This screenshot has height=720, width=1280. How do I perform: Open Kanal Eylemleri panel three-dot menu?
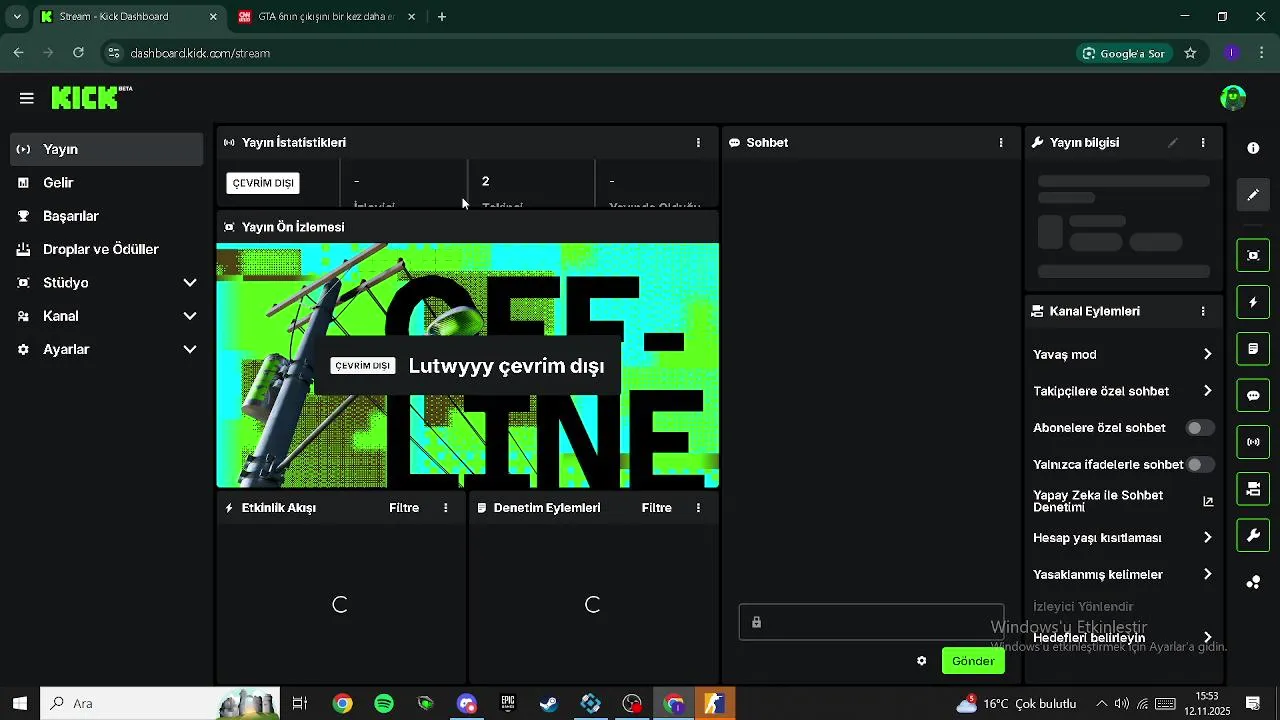1203,311
